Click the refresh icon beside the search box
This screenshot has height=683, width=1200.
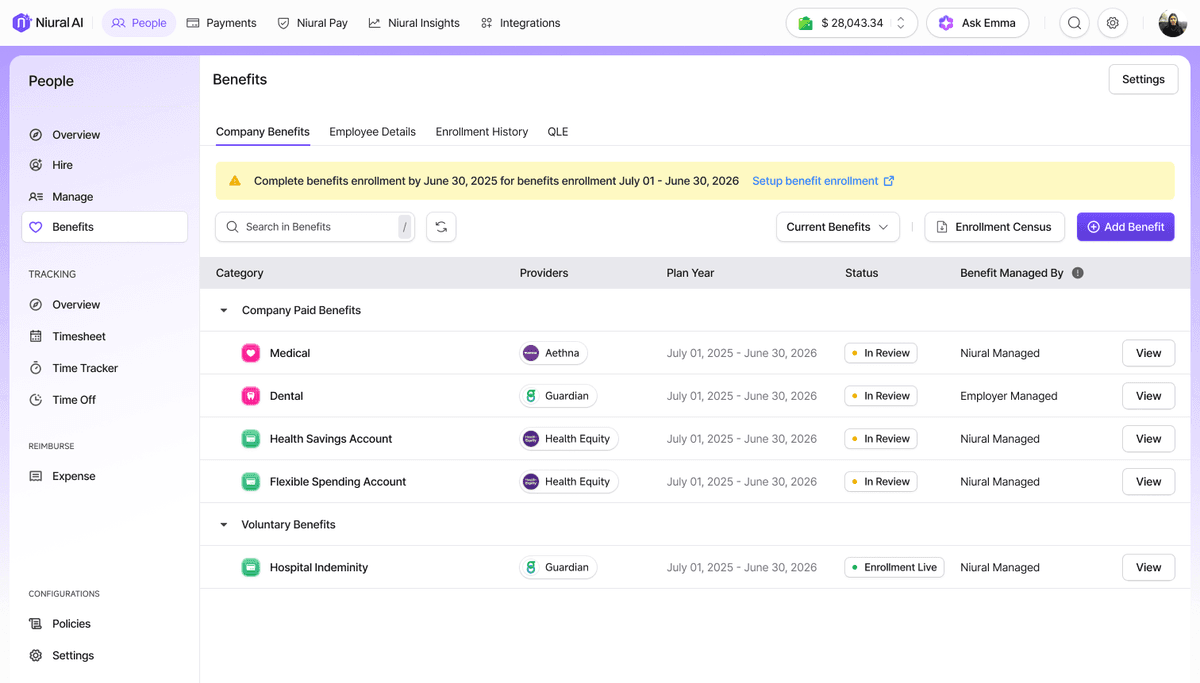coord(441,227)
